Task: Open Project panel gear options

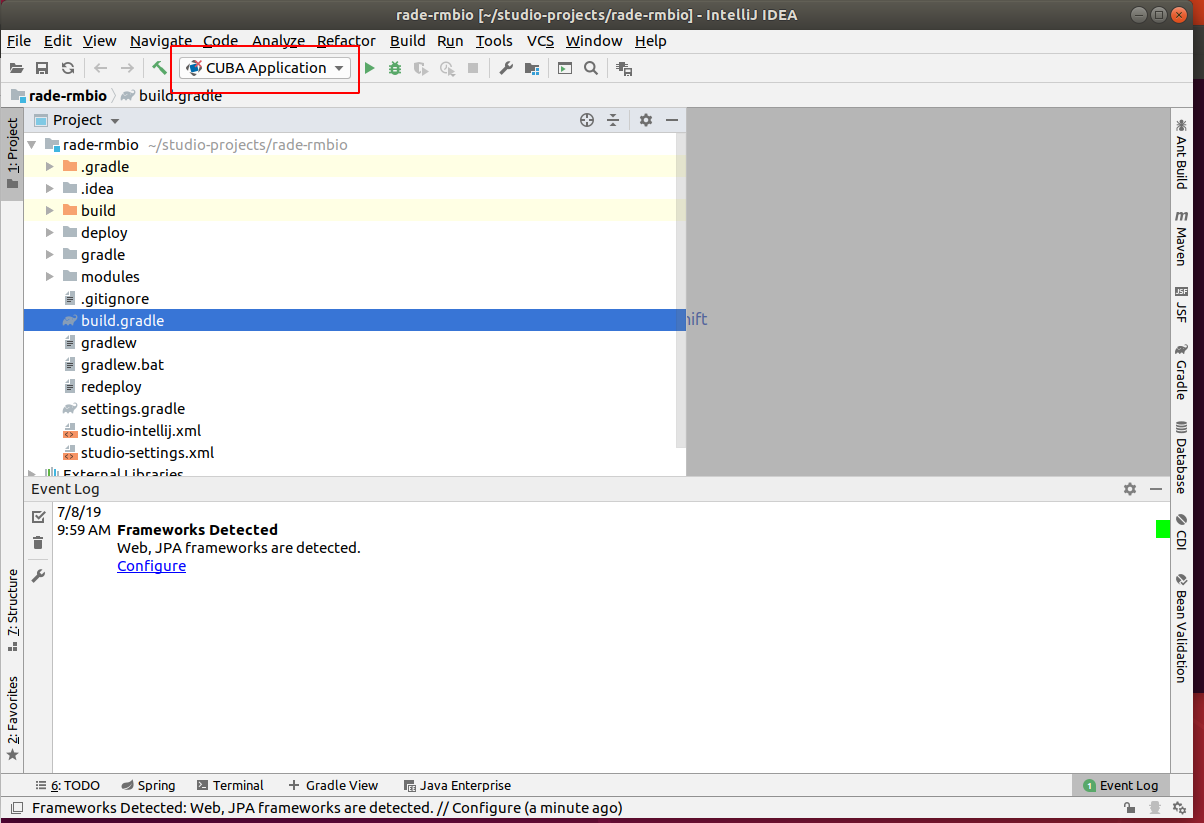Action: 646,120
